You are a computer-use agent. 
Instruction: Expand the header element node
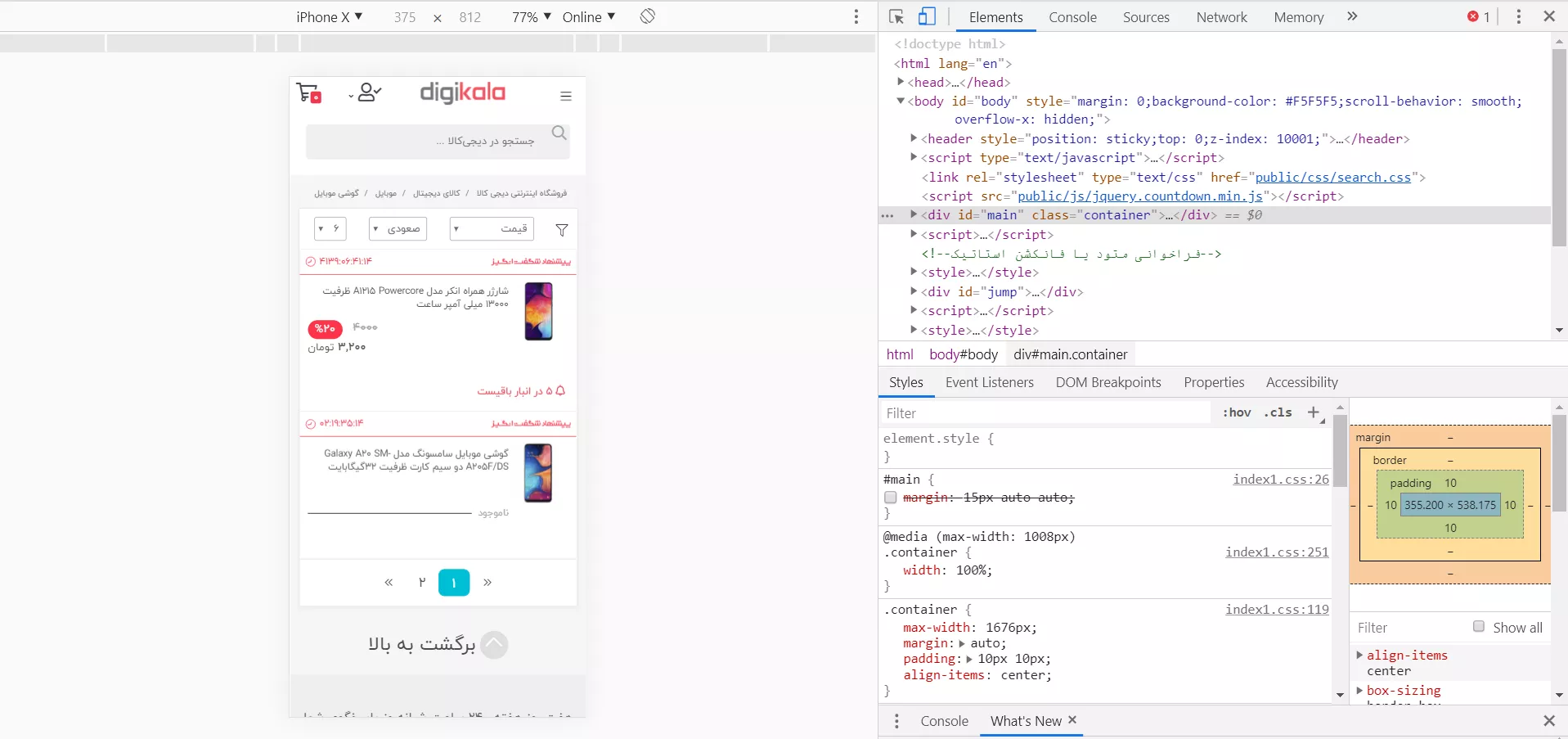pyautogui.click(x=914, y=138)
